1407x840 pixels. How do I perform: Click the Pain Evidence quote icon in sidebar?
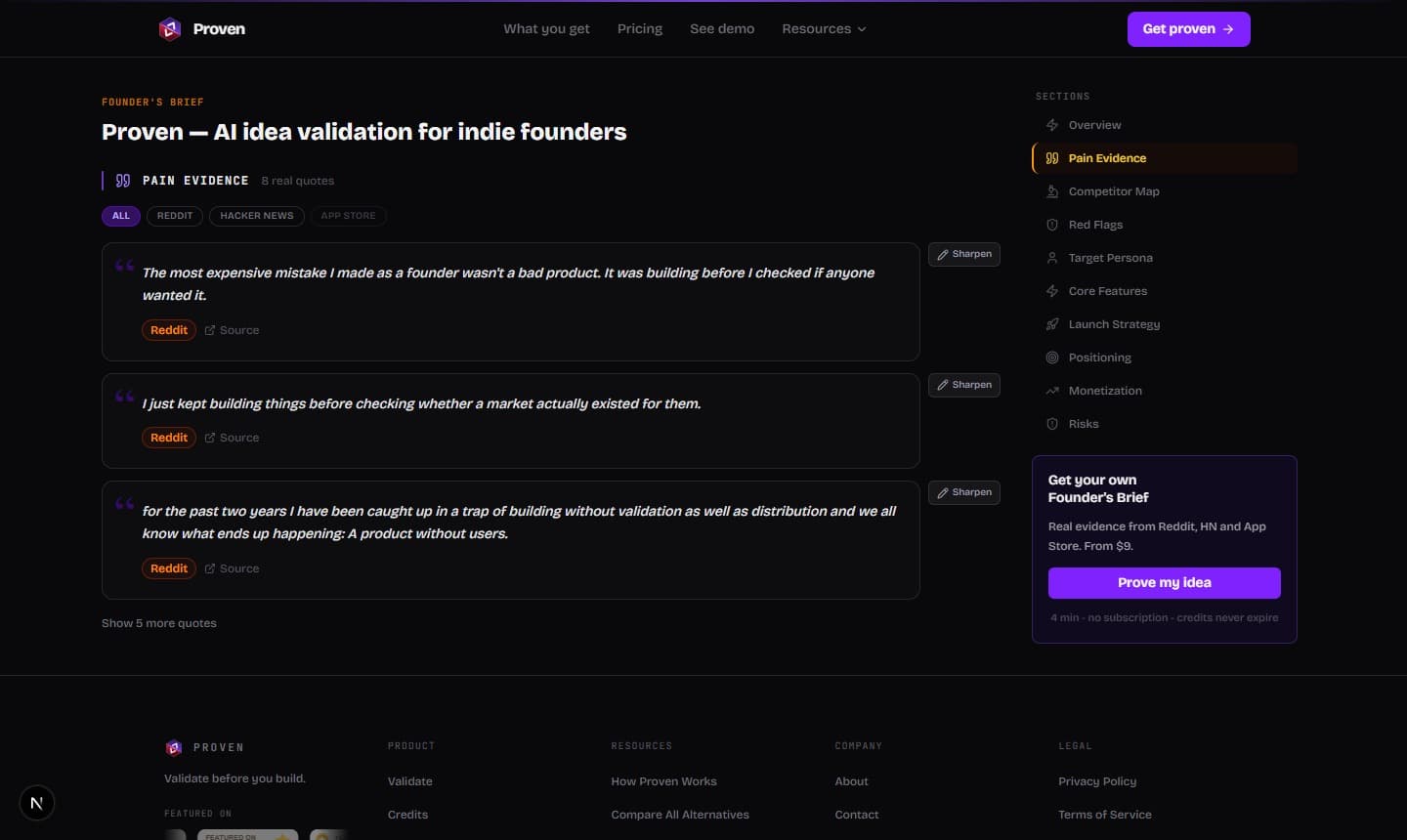pyautogui.click(x=1052, y=158)
